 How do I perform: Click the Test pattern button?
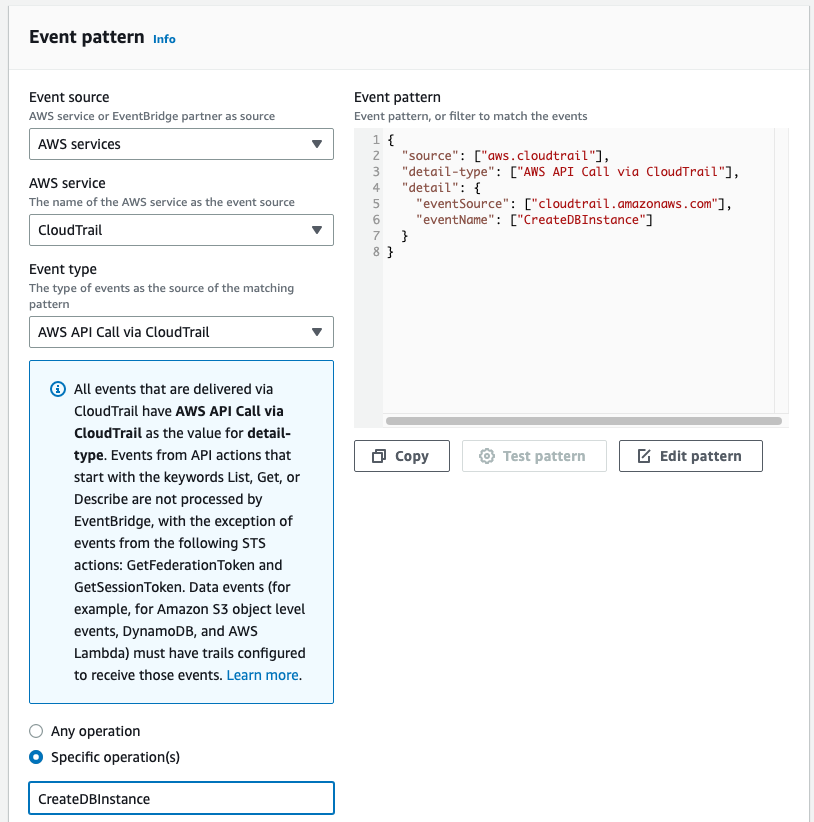pyautogui.click(x=534, y=456)
